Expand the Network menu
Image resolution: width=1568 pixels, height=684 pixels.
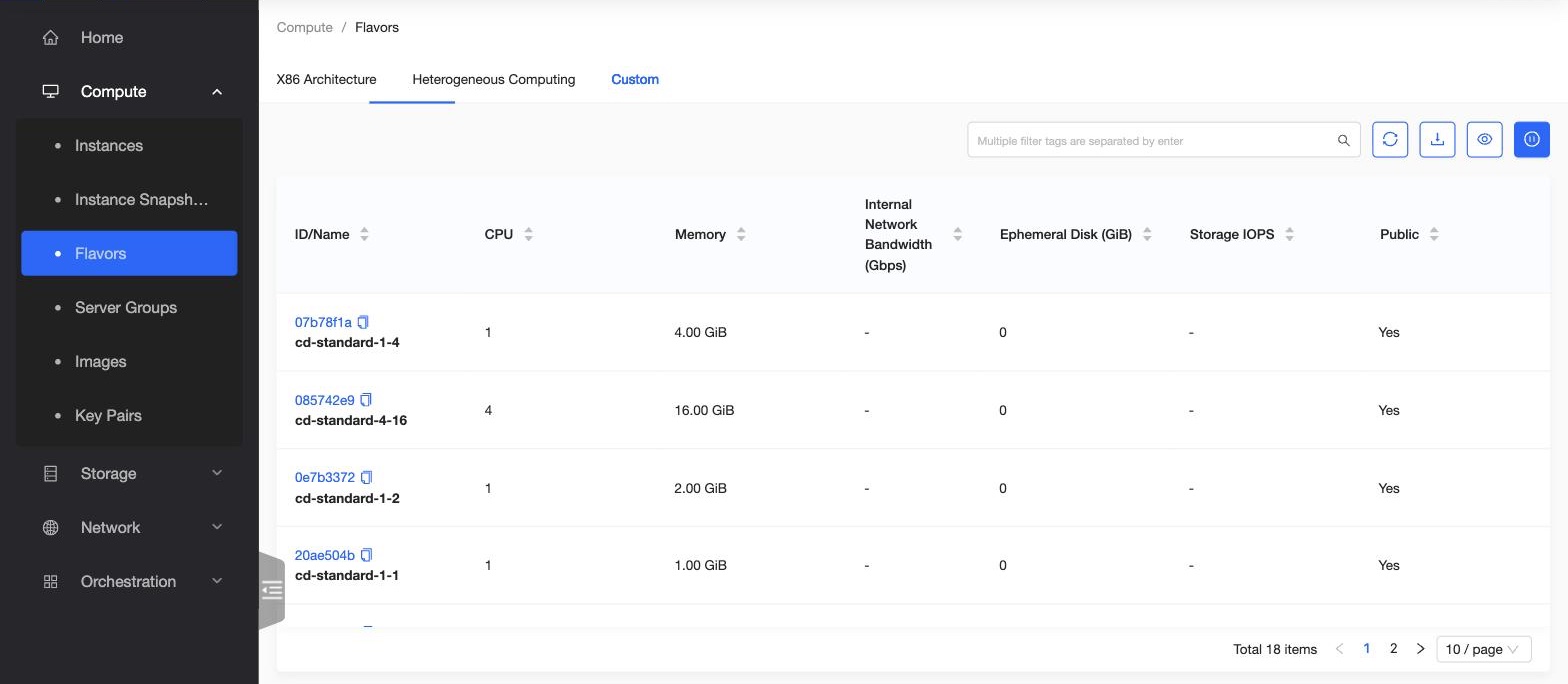point(129,528)
